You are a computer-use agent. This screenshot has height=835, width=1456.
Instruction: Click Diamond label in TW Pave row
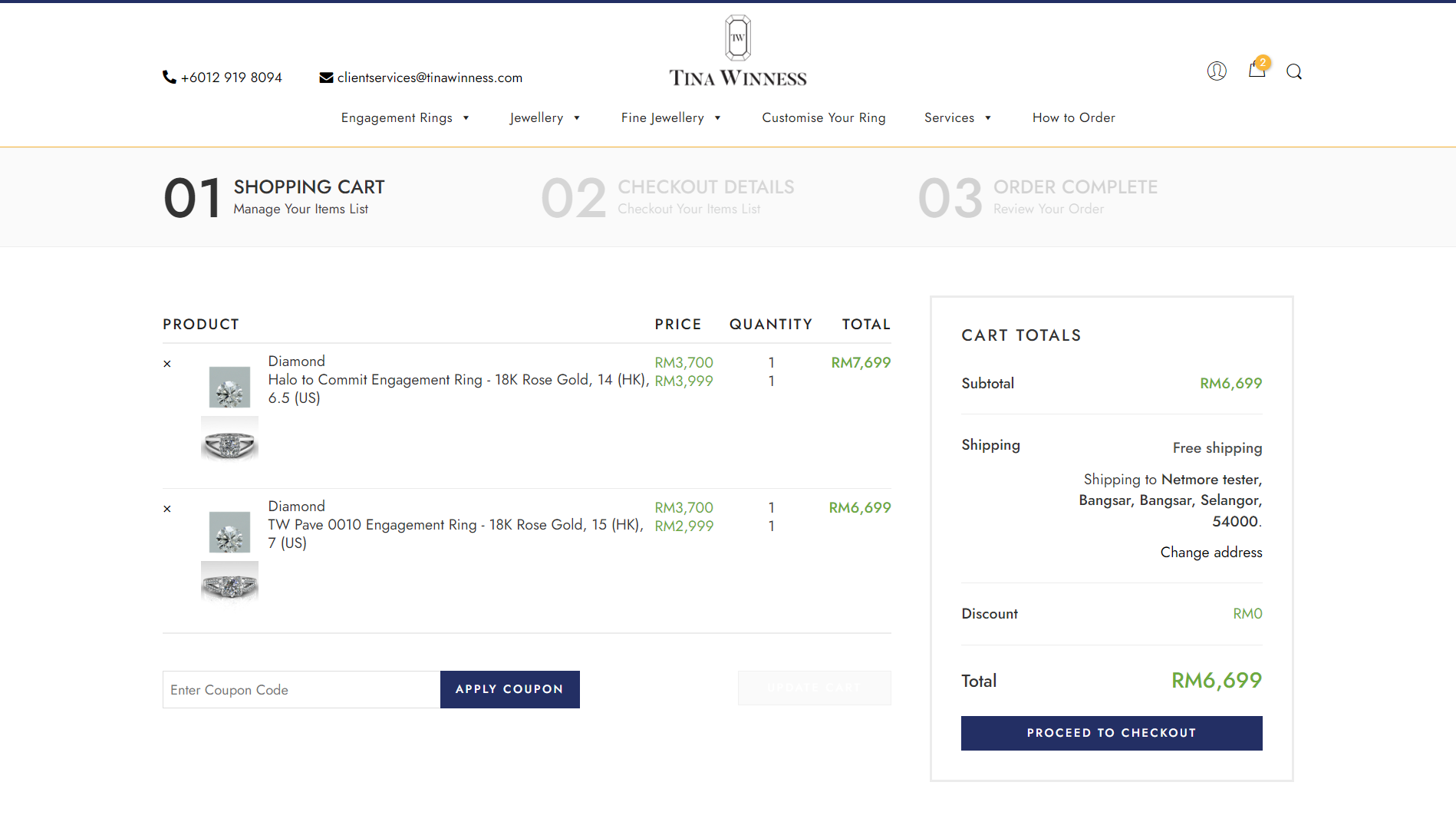pyautogui.click(x=297, y=506)
